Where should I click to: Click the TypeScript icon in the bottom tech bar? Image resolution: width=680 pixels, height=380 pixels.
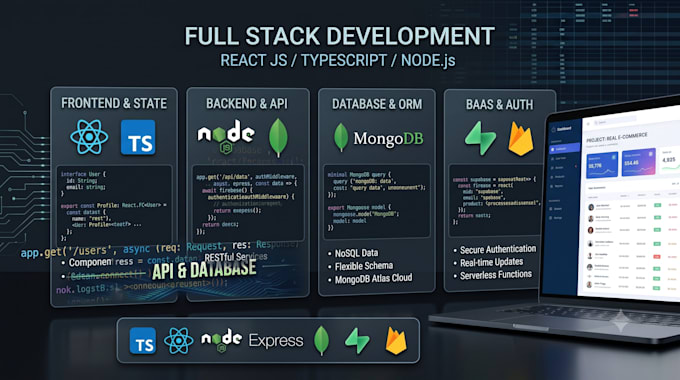(x=143, y=341)
